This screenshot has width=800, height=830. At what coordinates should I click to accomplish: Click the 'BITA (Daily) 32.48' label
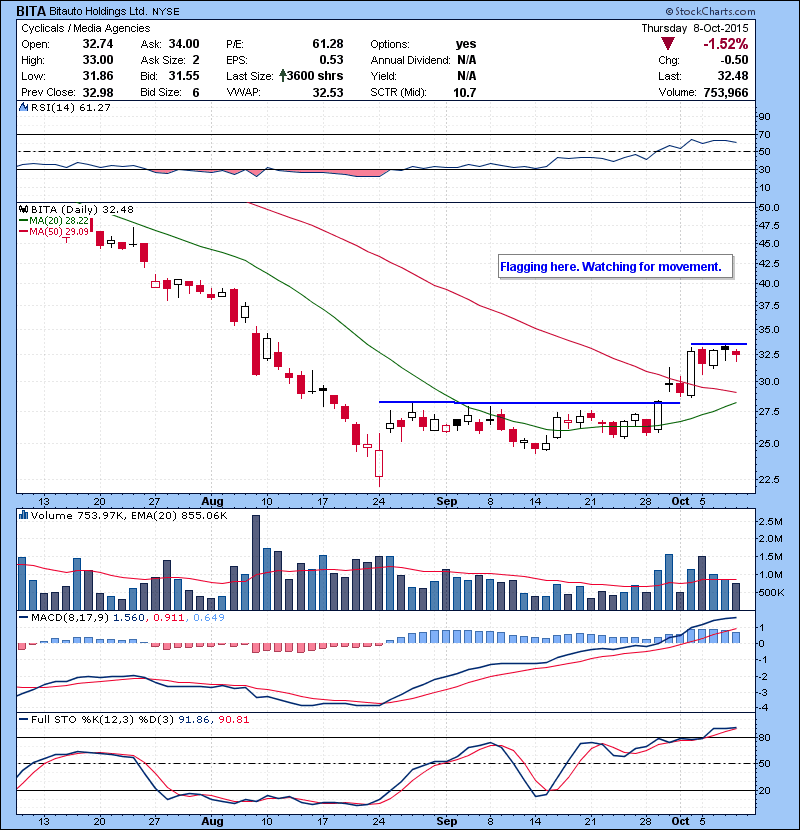click(82, 210)
